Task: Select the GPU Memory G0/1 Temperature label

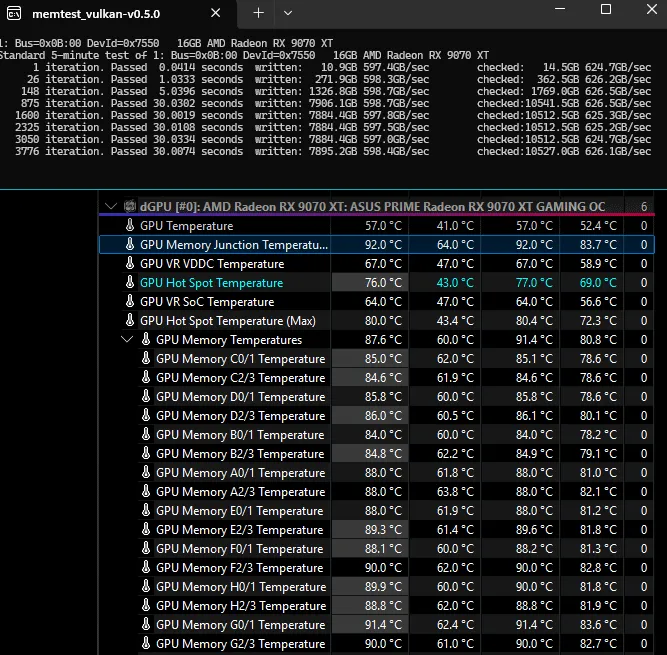Action: coord(240,625)
